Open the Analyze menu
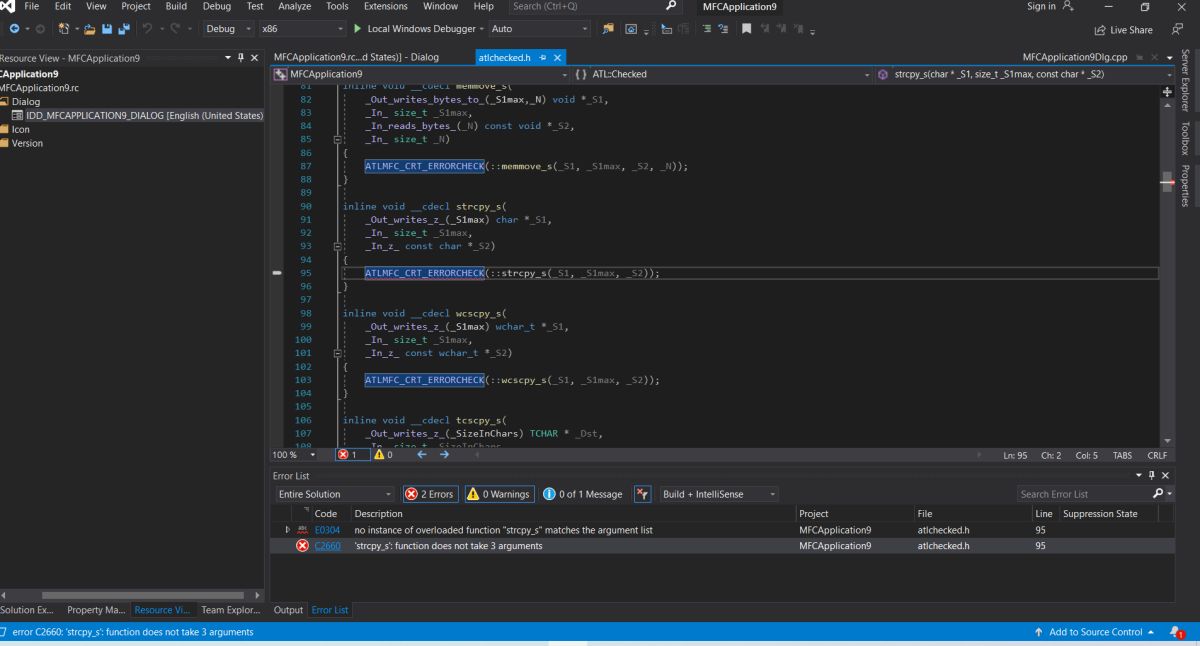The height and width of the screenshot is (646, 1200). pos(294,6)
